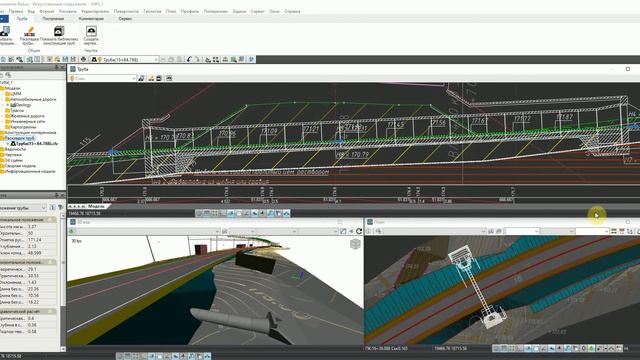Select Ведомости folder in tree
This screenshot has width=640, height=360.
coord(16,149)
